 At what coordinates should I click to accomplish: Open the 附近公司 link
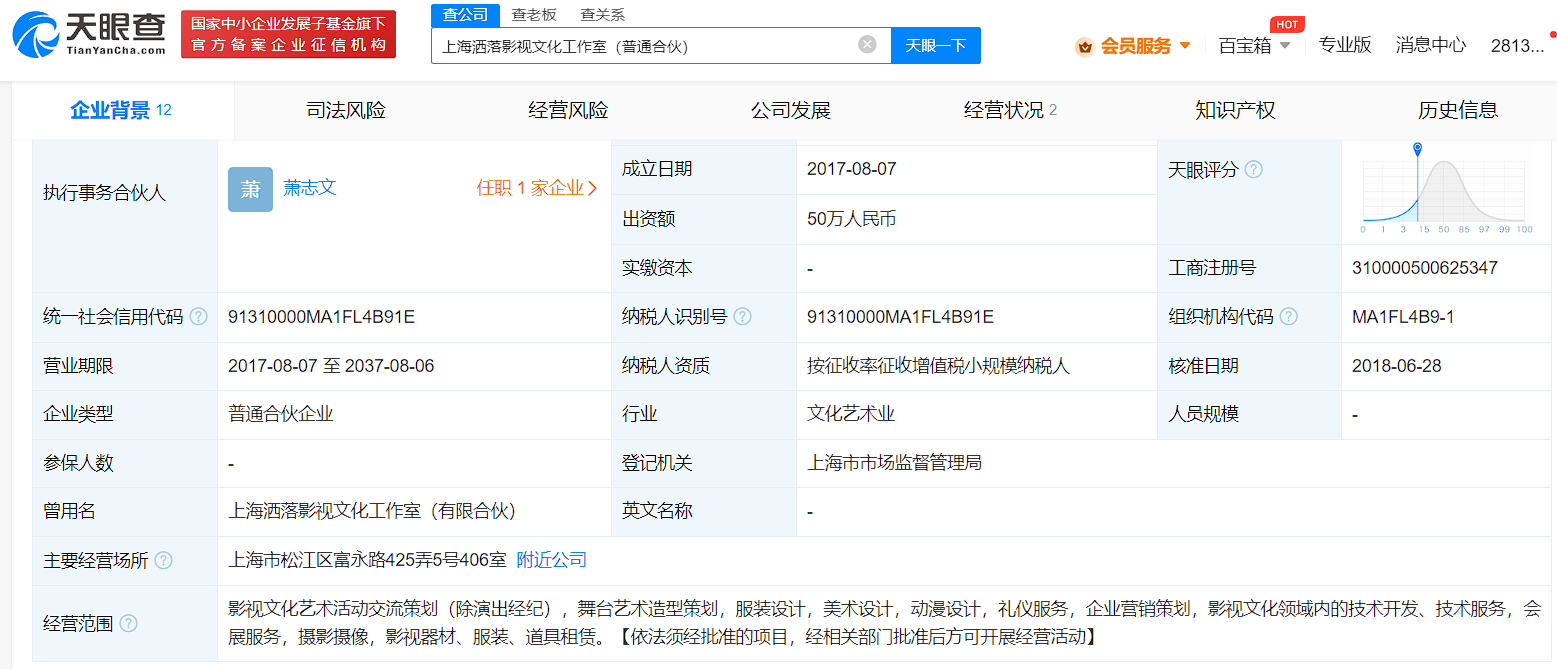[552, 560]
